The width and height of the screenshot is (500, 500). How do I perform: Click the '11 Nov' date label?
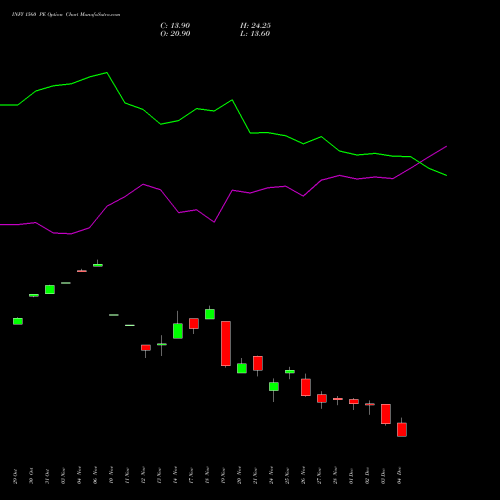(127, 476)
